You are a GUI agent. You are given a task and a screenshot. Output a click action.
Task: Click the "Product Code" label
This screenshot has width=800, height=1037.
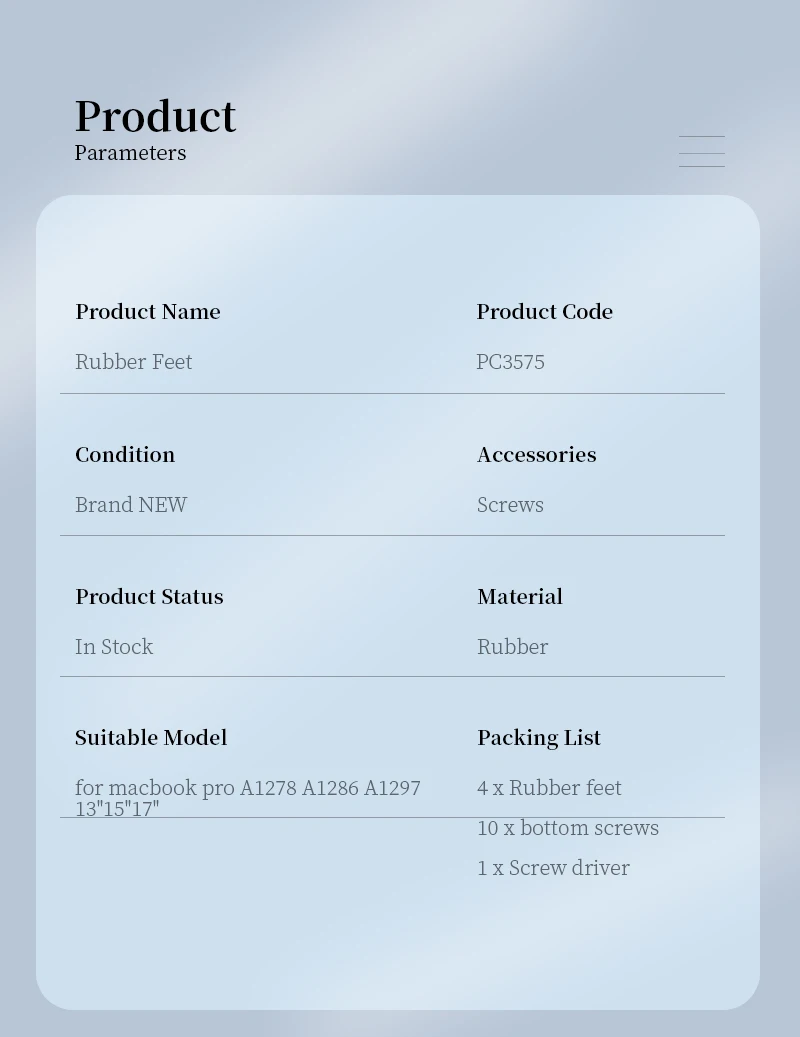pyautogui.click(x=544, y=312)
